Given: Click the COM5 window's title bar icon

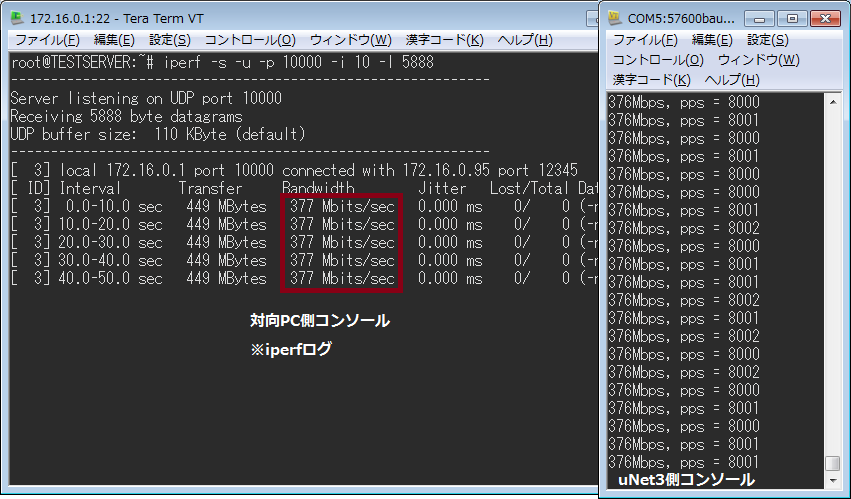Looking at the screenshot, I should click(x=614, y=18).
